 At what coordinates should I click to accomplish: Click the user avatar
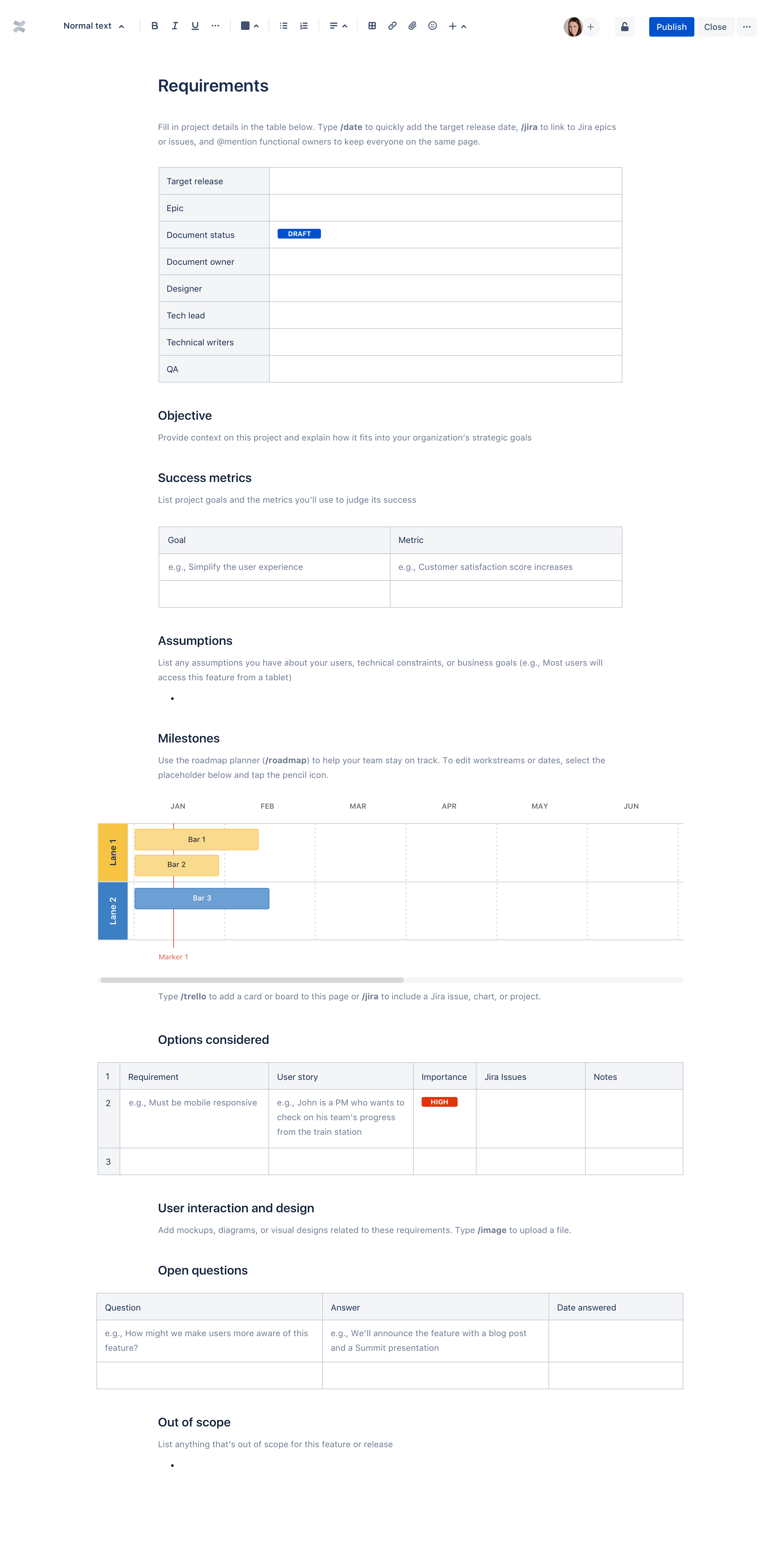tap(573, 27)
